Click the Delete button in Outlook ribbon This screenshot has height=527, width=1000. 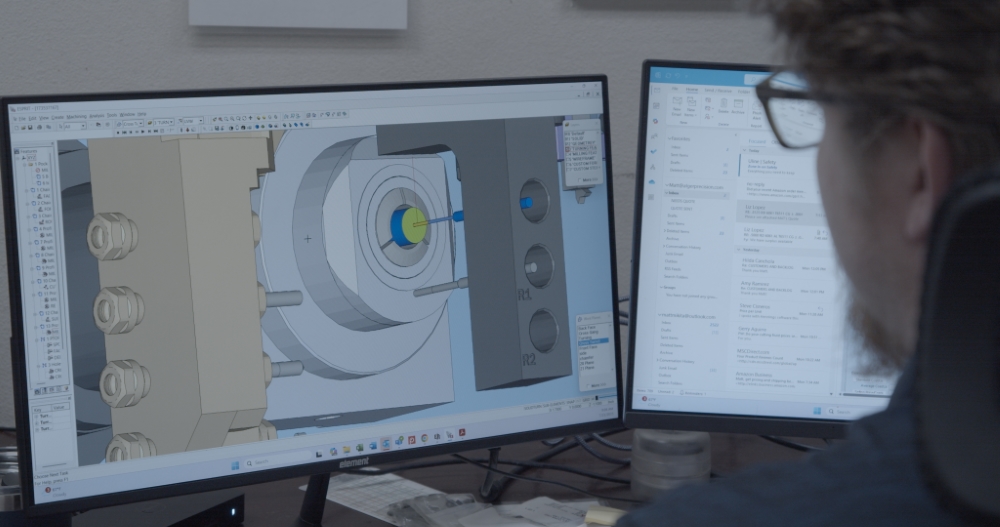click(x=724, y=105)
